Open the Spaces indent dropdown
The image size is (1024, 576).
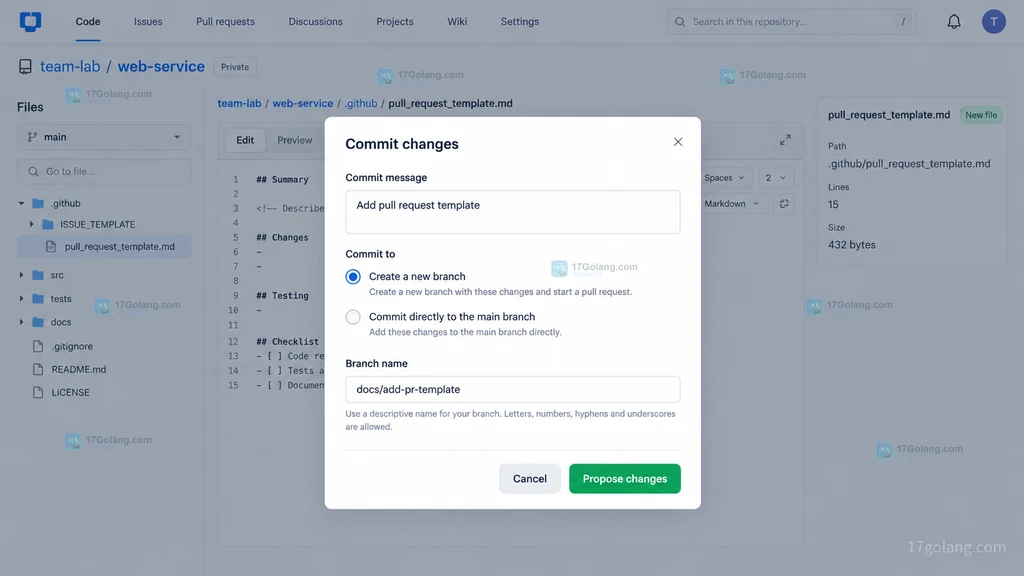pos(724,178)
